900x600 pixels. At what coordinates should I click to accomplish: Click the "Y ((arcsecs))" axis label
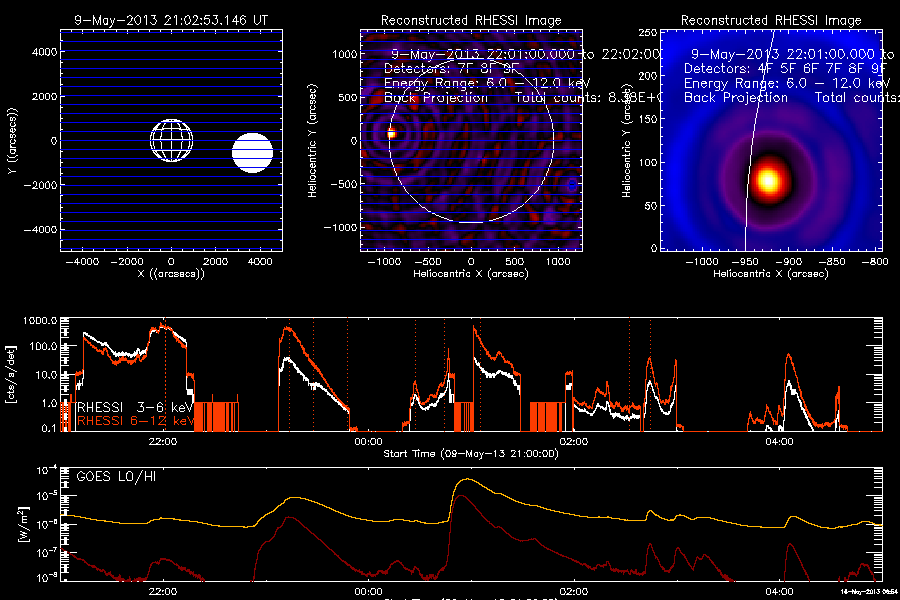tap(13, 141)
